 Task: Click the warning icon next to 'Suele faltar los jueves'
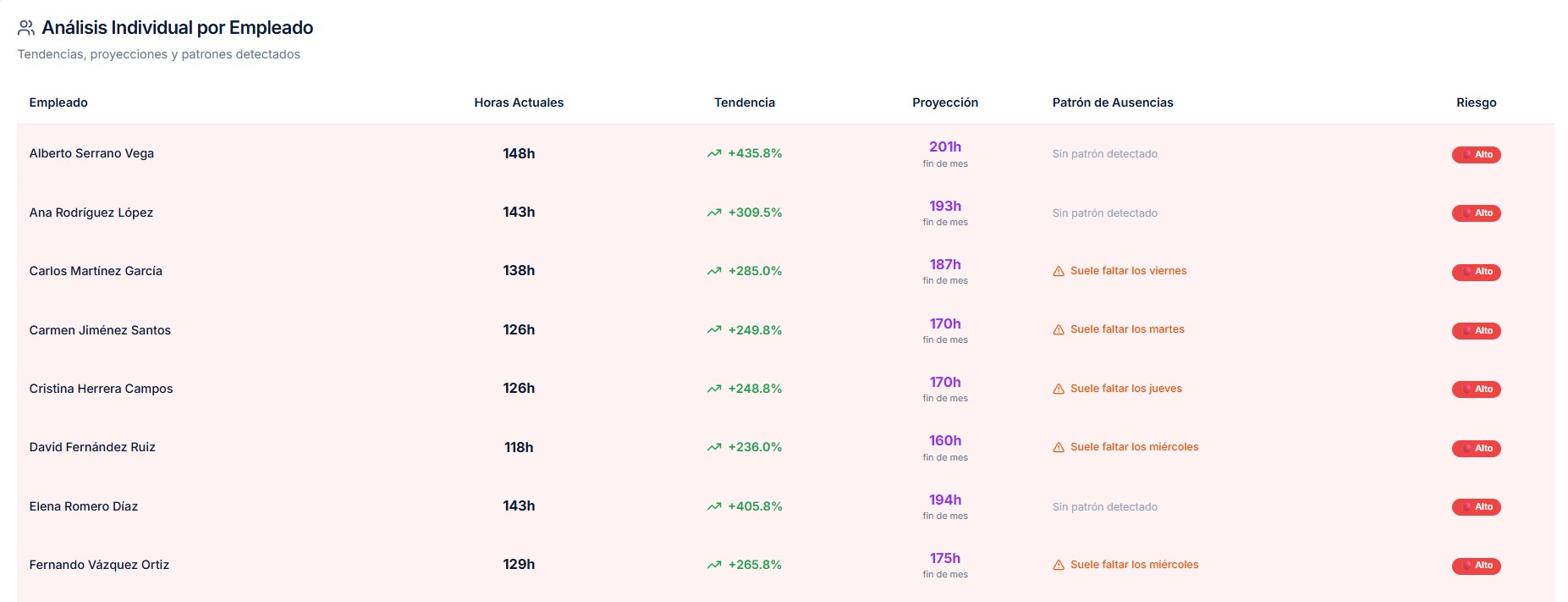[x=1059, y=389]
